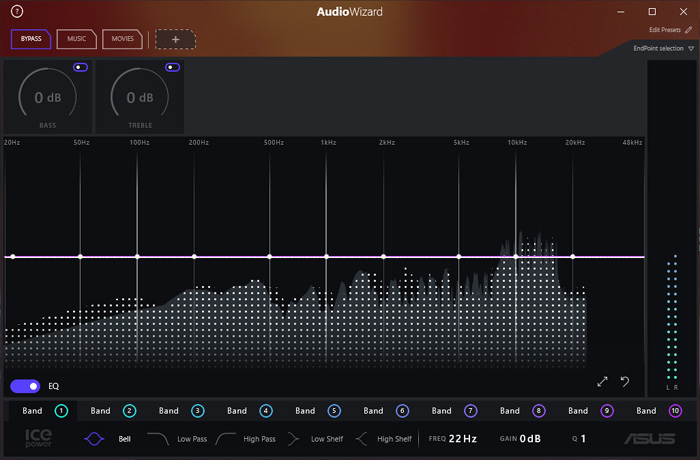Click the band 1 circle number icon
The width and height of the screenshot is (700, 460).
tap(61, 410)
